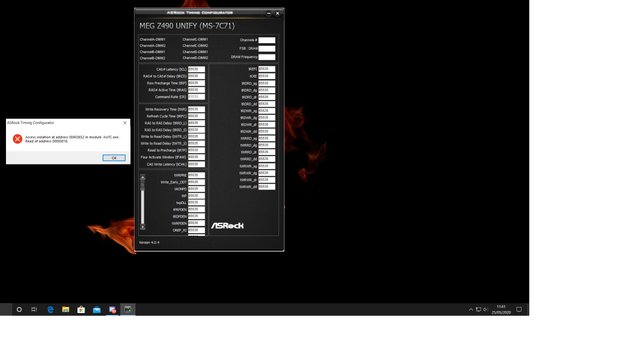Image resolution: width=640 pixels, height=360 pixels.
Task: Click the RAS to RAS Delay (tRRD_S) field
Action: point(196,130)
